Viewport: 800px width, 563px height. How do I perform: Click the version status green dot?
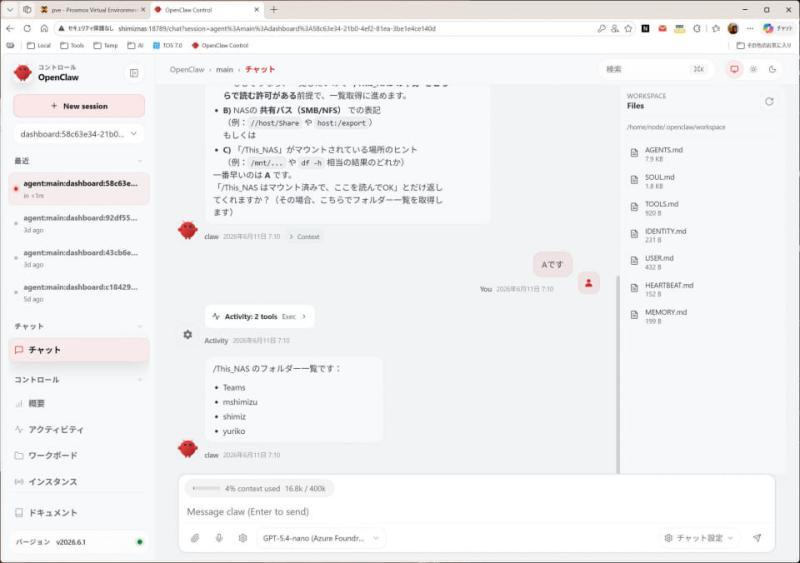pyautogui.click(x=140, y=542)
